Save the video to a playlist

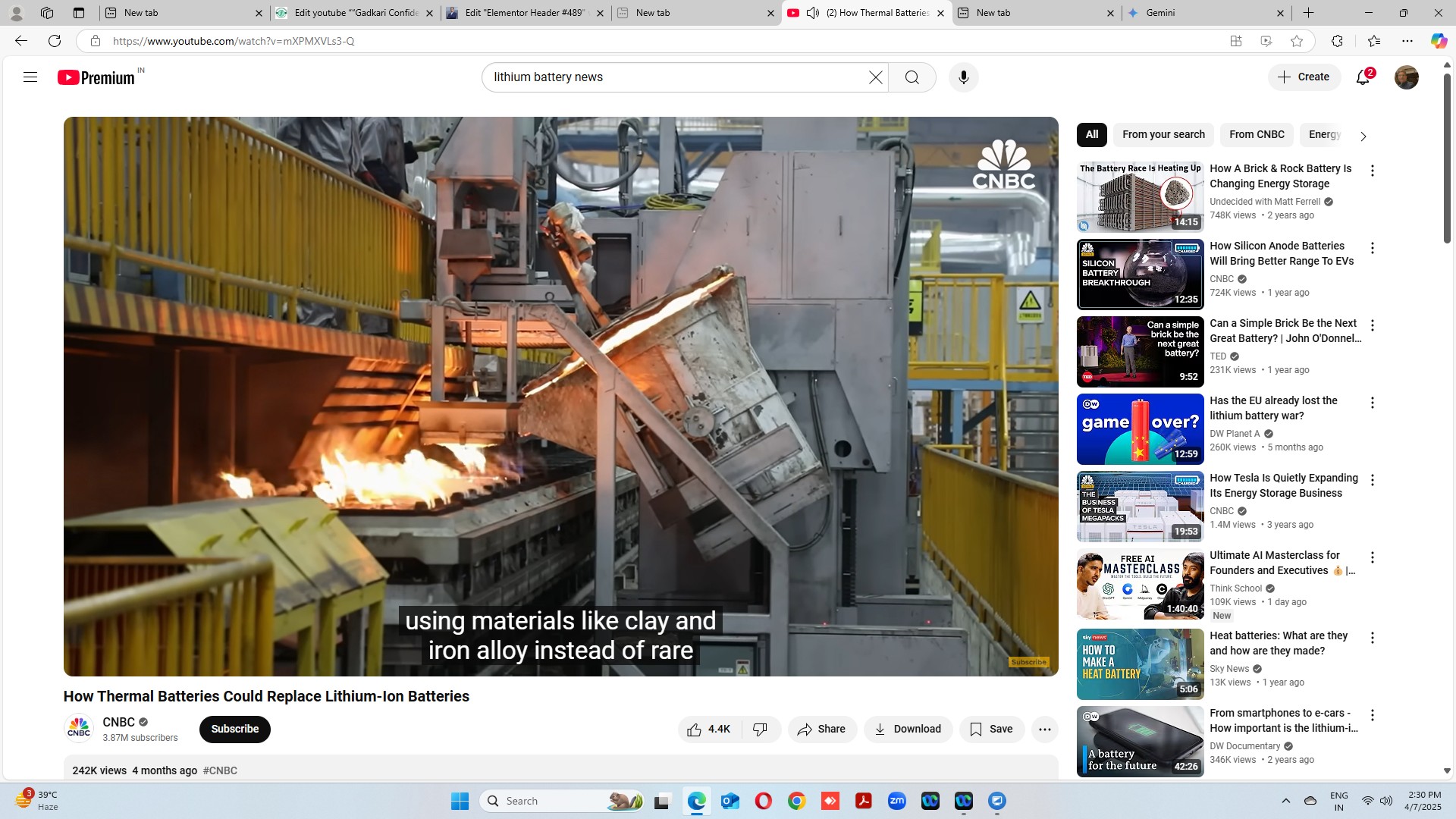point(991,729)
